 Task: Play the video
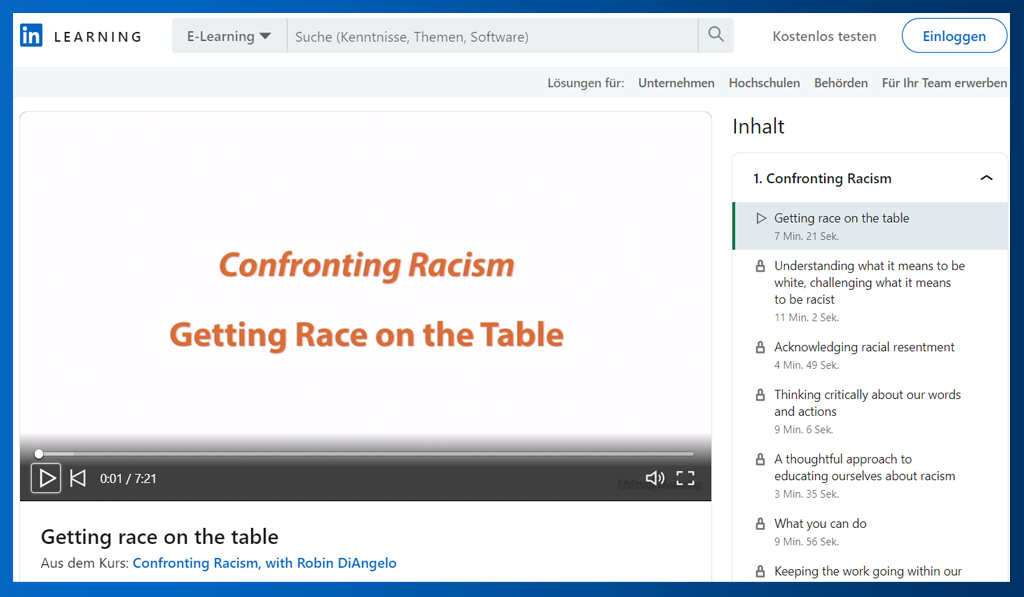tap(46, 478)
